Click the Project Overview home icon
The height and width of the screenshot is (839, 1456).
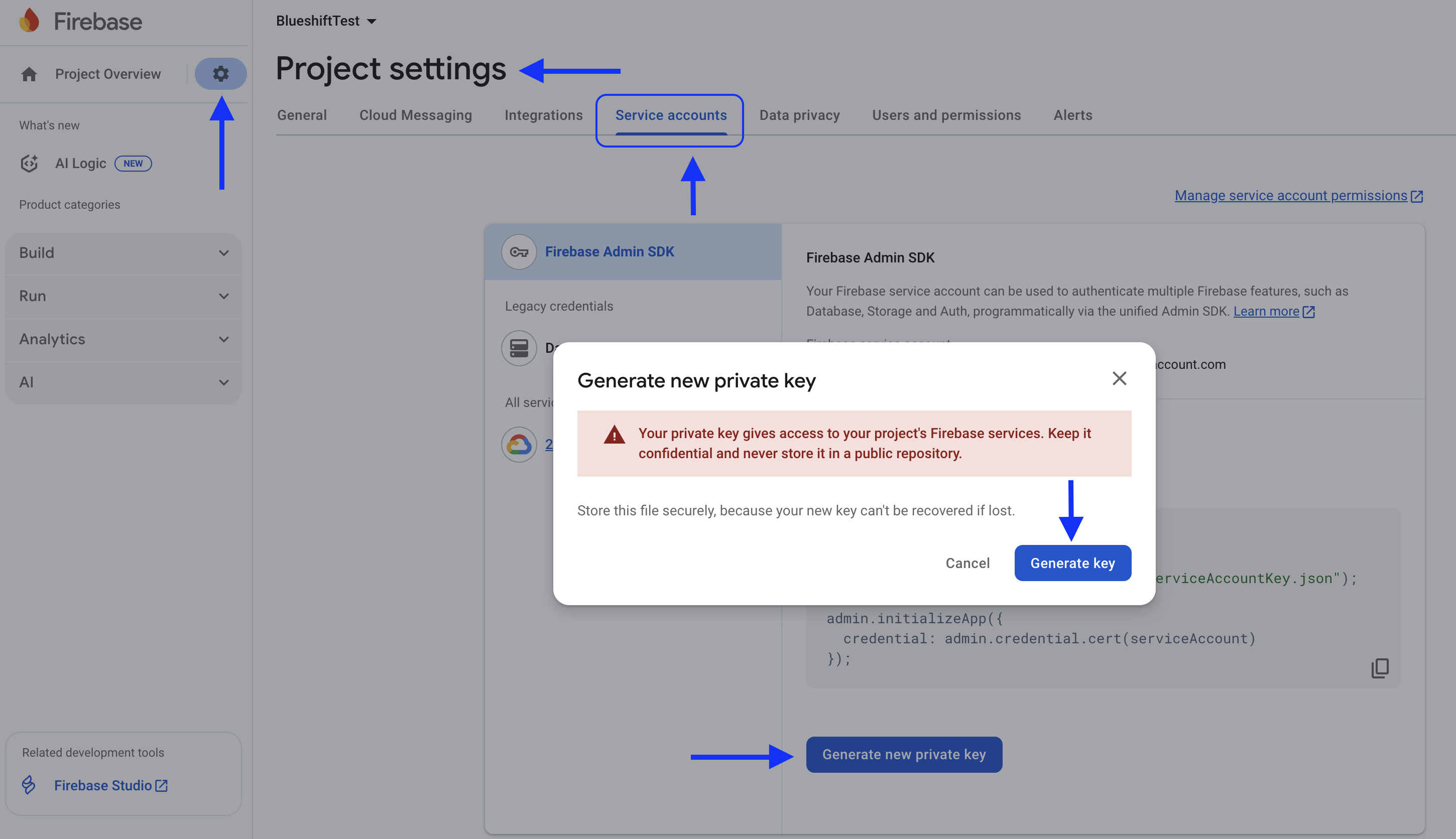coord(29,74)
